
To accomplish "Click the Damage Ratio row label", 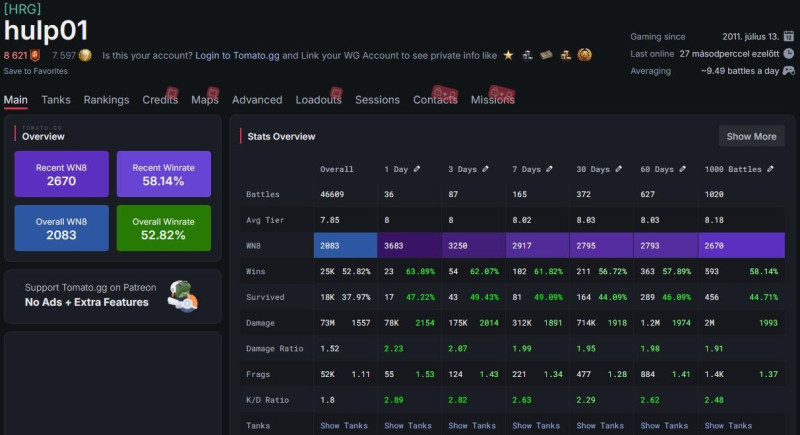I will tap(274, 348).
